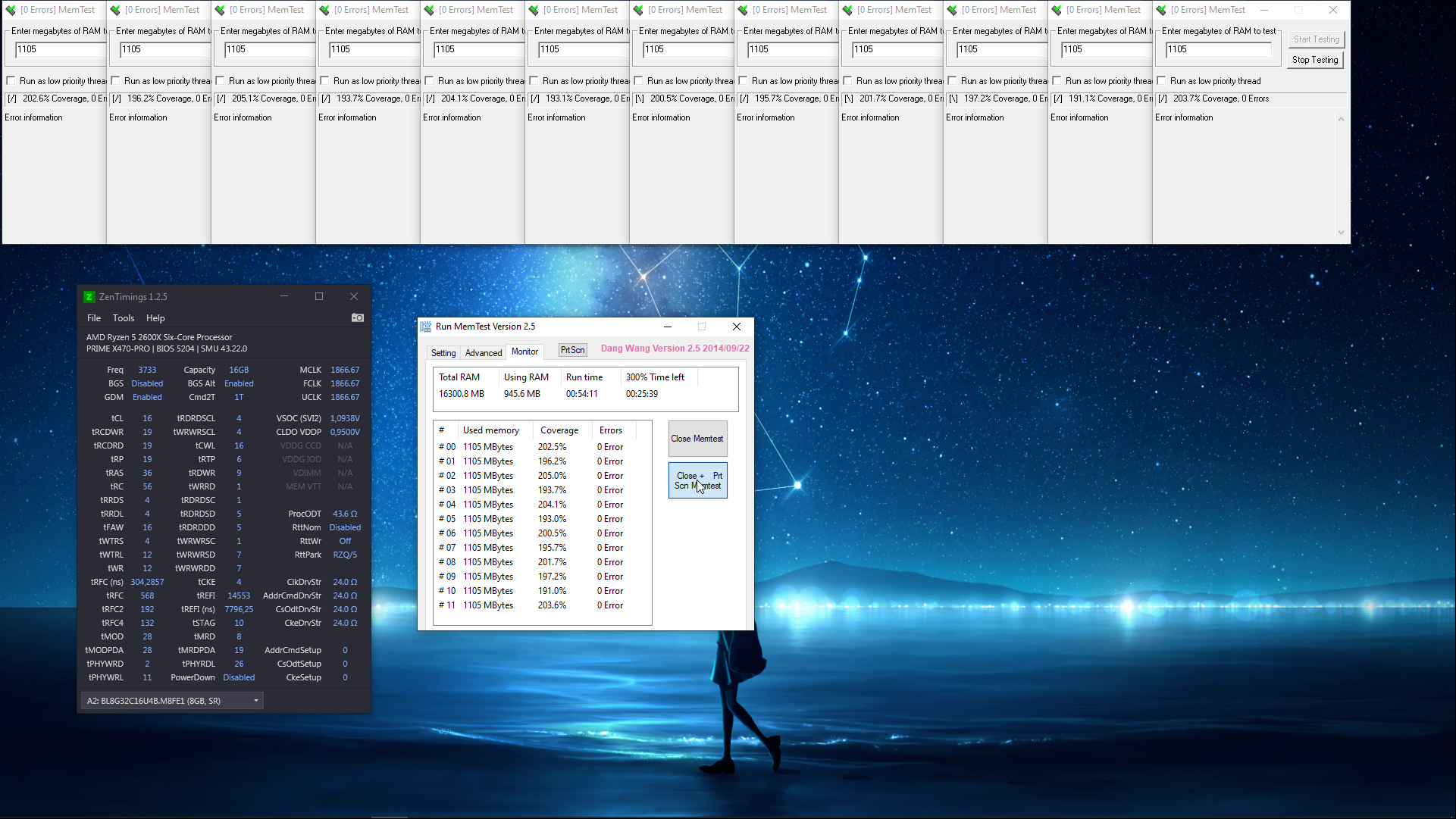Click the Stop Testing button
Viewport: 1456px width, 819px height.
click(1315, 60)
